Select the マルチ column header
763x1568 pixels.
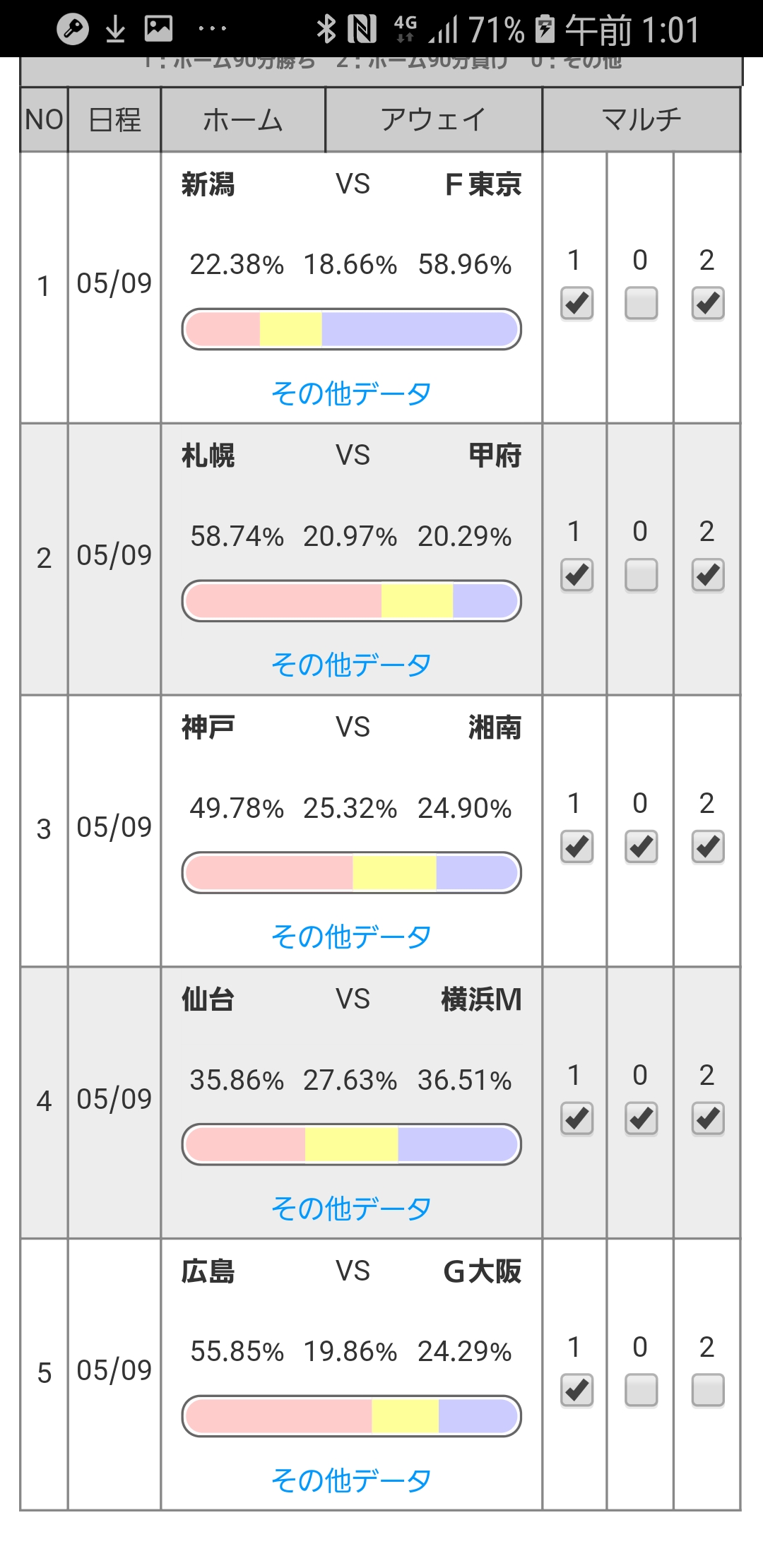point(641,119)
